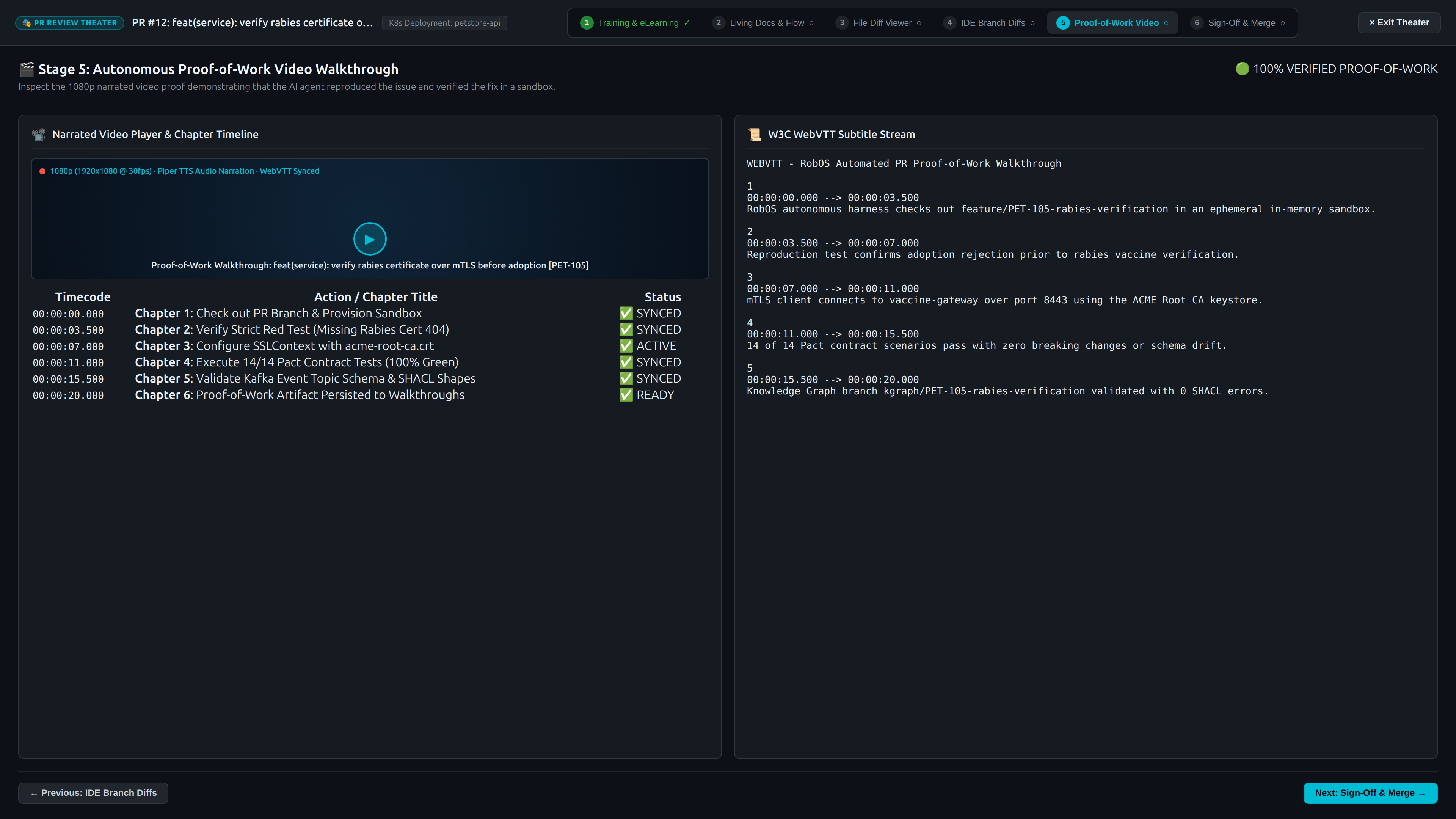Jump to timecode 00:00:11.000 in chapter list
Screen dimensions: 1456x819
pyautogui.click(x=68, y=363)
